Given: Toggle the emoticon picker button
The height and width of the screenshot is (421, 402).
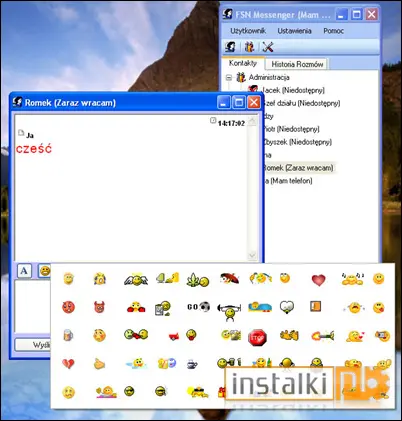Looking at the screenshot, I should click(44, 271).
